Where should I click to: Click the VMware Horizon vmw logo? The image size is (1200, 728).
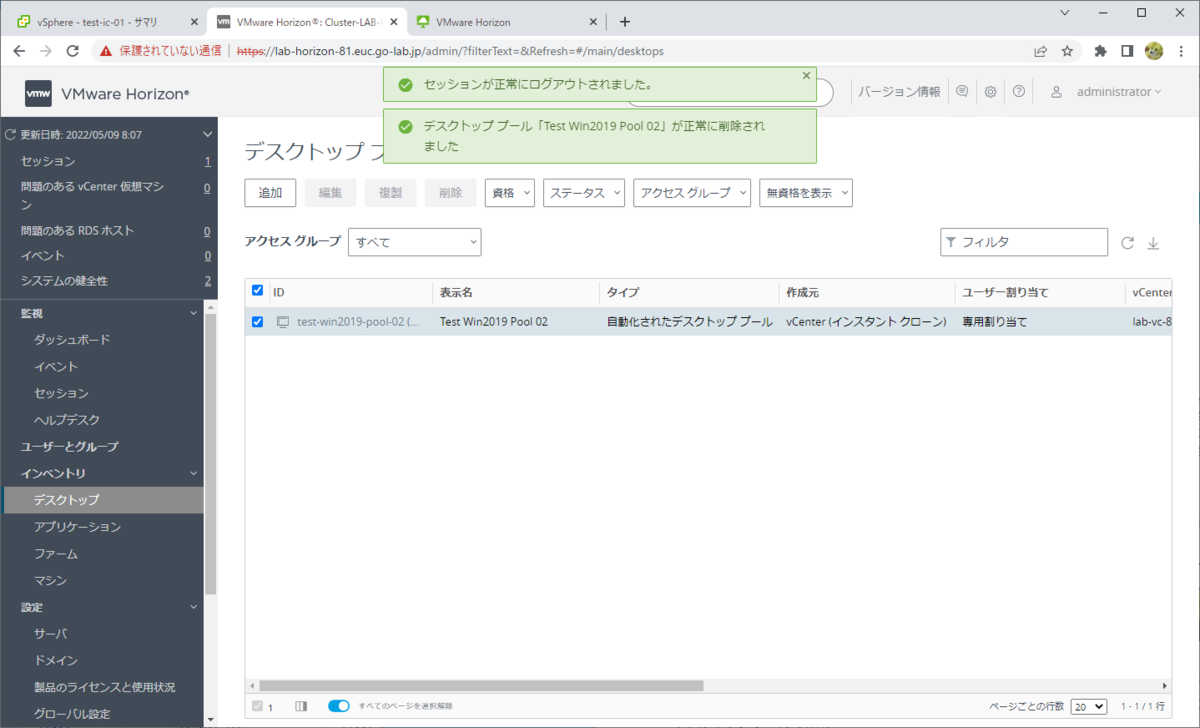pyautogui.click(x=38, y=93)
